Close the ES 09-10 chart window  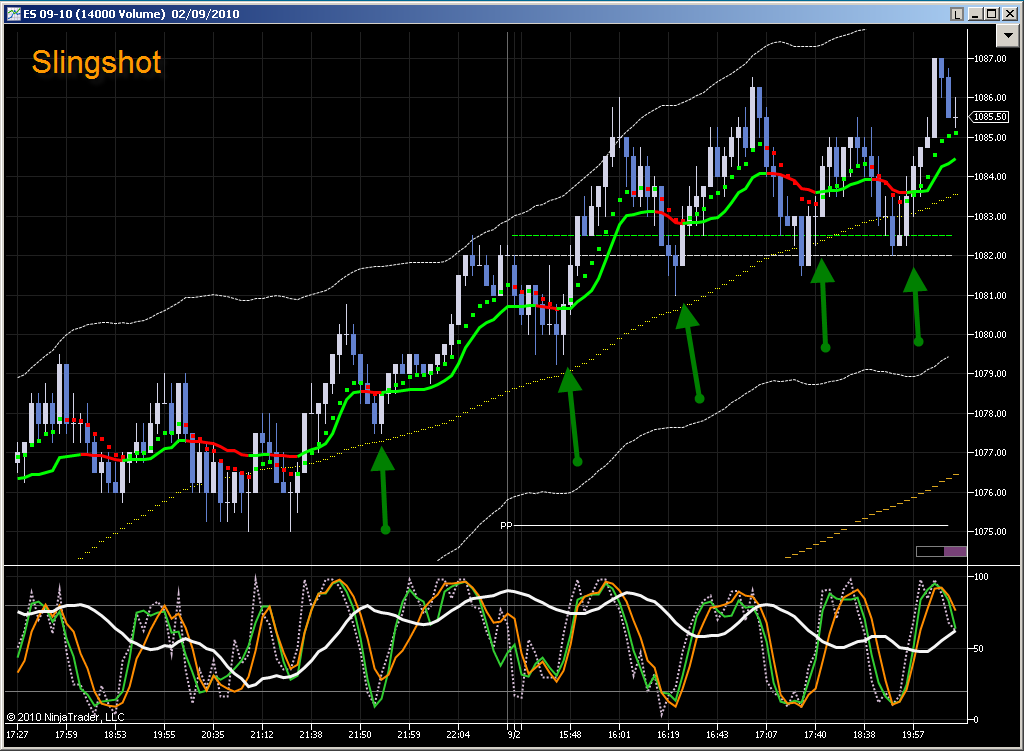pos(1008,14)
